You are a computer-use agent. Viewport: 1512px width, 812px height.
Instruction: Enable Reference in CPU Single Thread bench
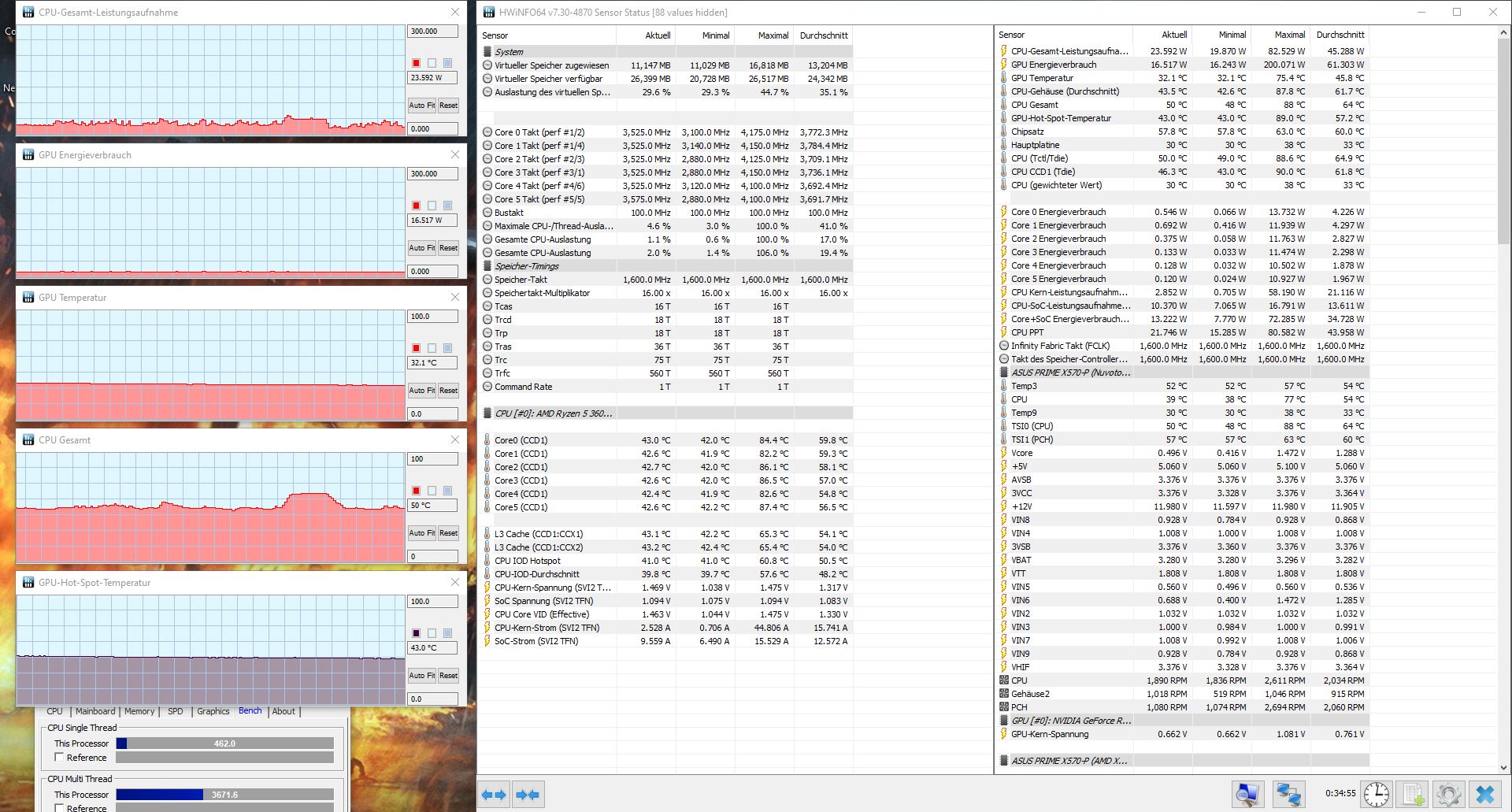[x=58, y=757]
